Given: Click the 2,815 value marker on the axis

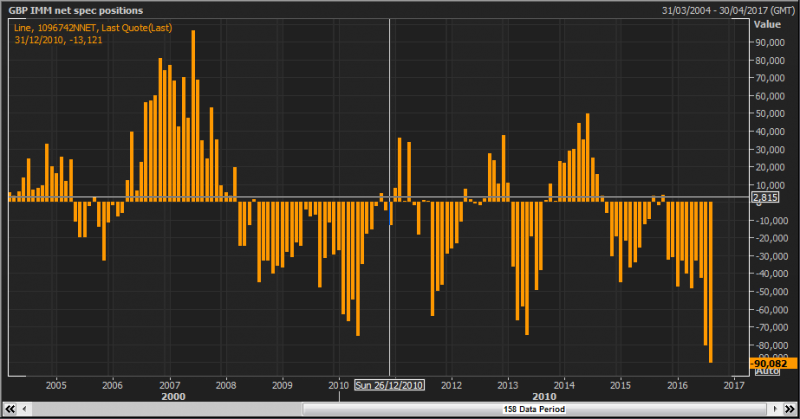Looking at the screenshot, I should coord(765,198).
